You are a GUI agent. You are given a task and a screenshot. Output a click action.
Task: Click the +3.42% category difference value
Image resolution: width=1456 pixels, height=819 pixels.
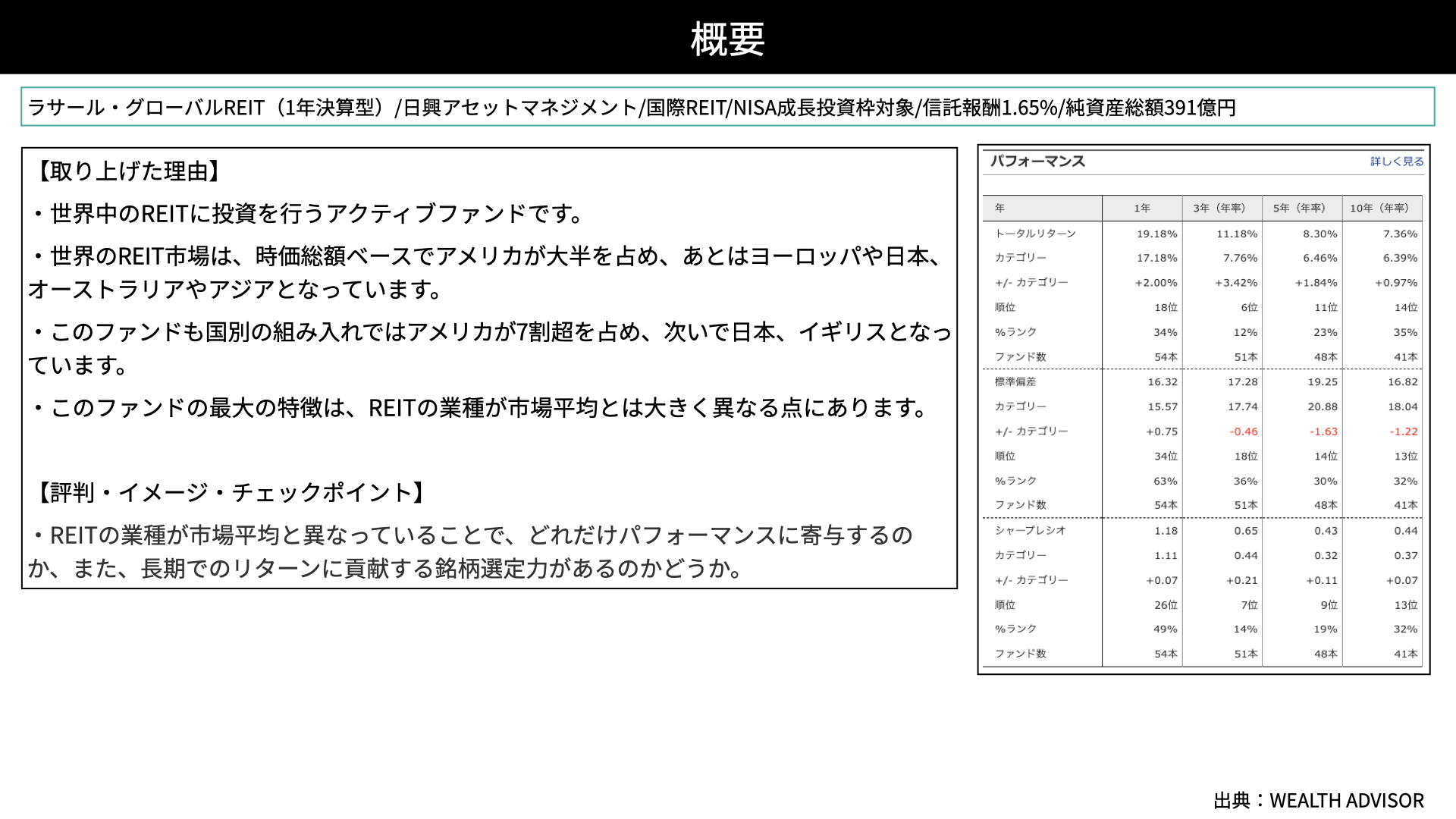click(1236, 283)
